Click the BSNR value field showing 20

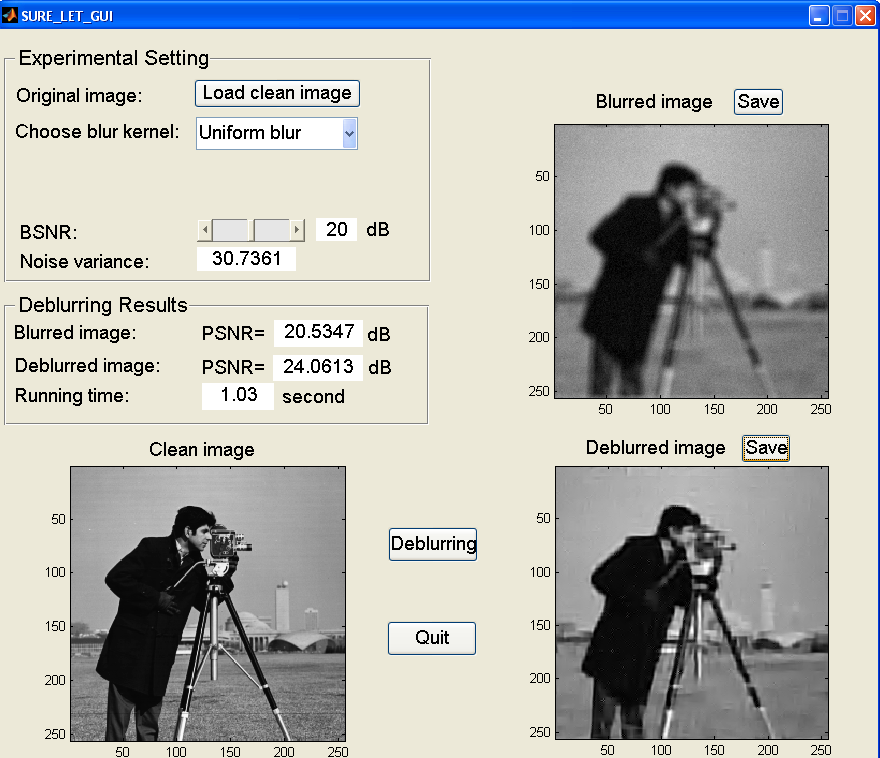(336, 229)
